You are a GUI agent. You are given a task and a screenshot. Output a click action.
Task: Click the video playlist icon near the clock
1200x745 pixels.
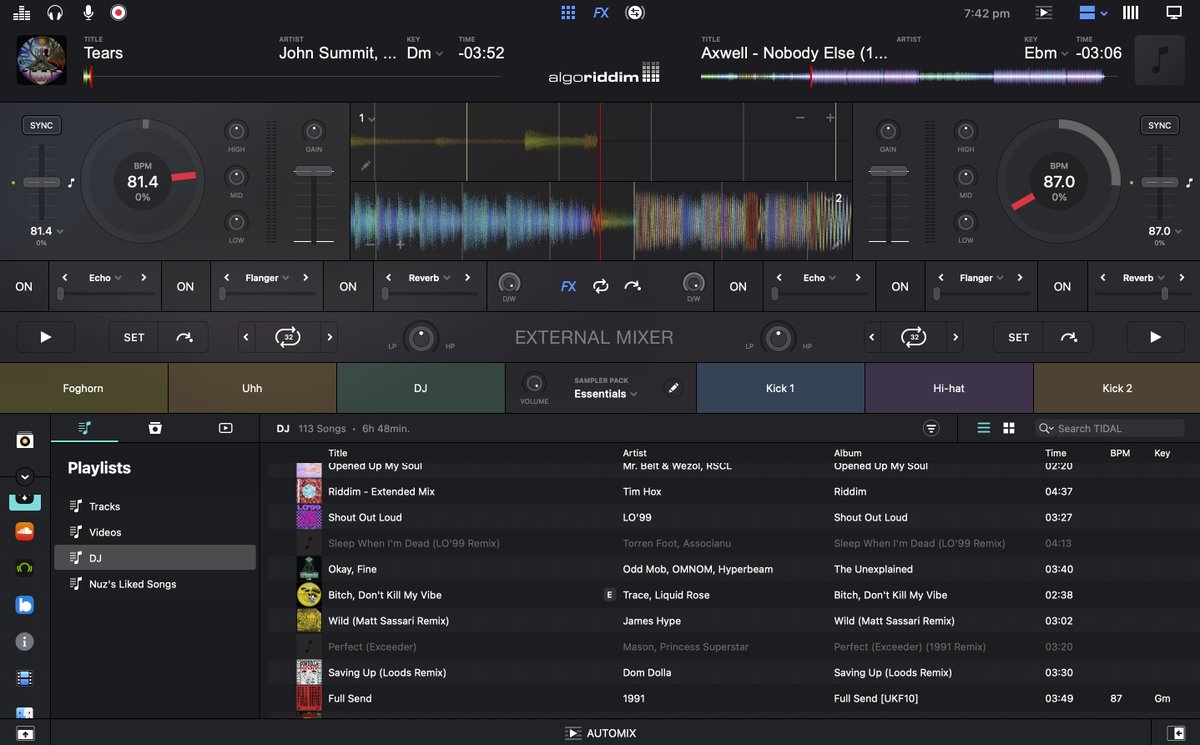(1044, 13)
